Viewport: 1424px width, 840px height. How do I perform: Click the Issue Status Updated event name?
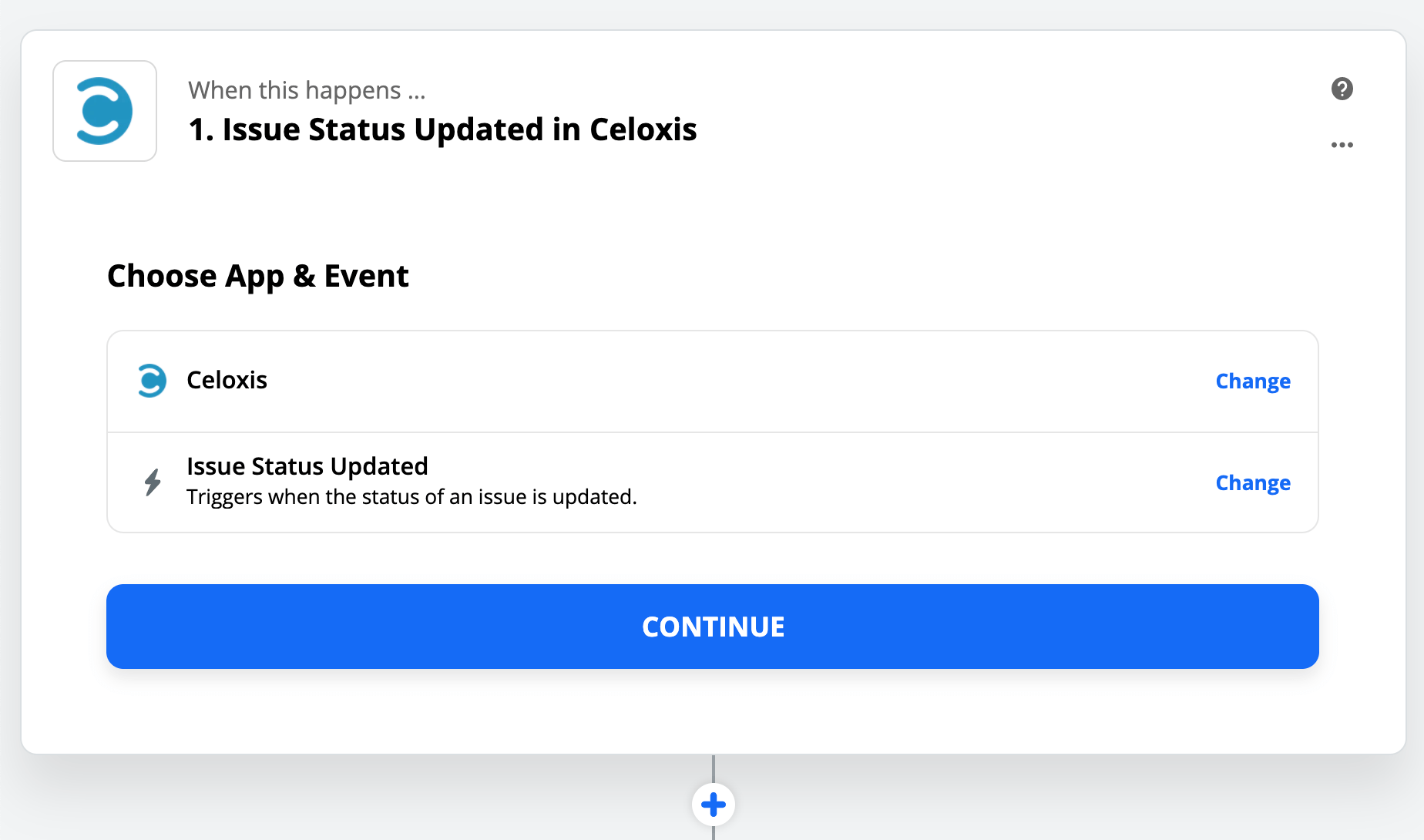[x=307, y=466]
